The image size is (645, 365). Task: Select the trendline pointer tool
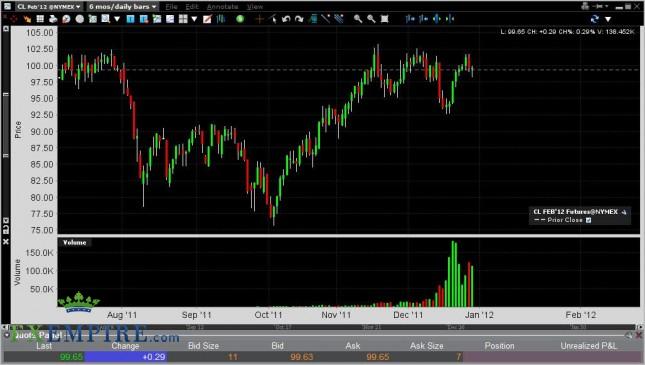tap(272, 19)
